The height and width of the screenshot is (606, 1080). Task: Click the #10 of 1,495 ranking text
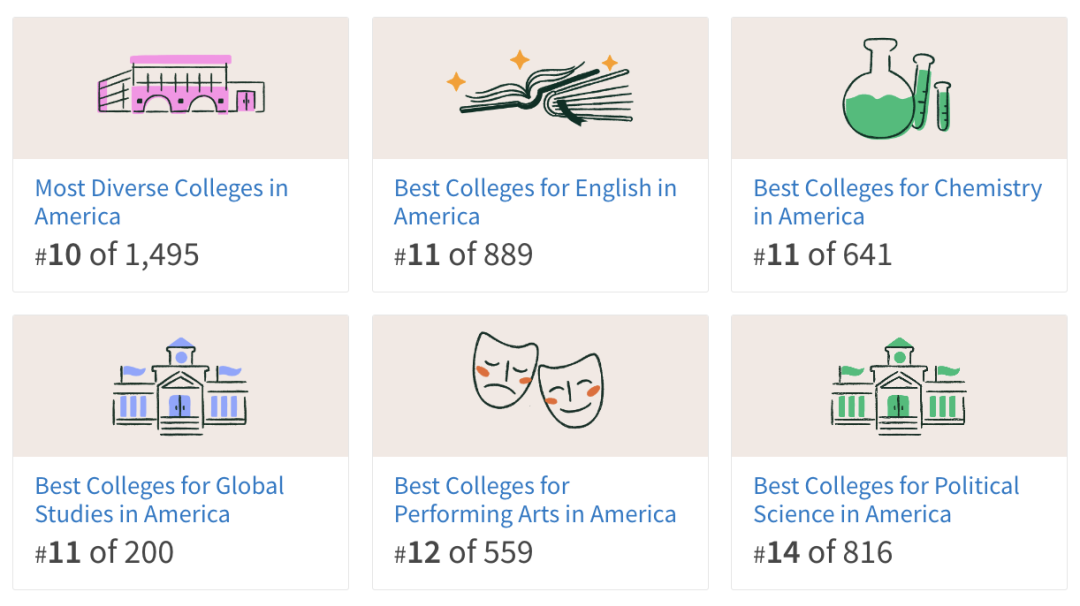click(x=117, y=255)
